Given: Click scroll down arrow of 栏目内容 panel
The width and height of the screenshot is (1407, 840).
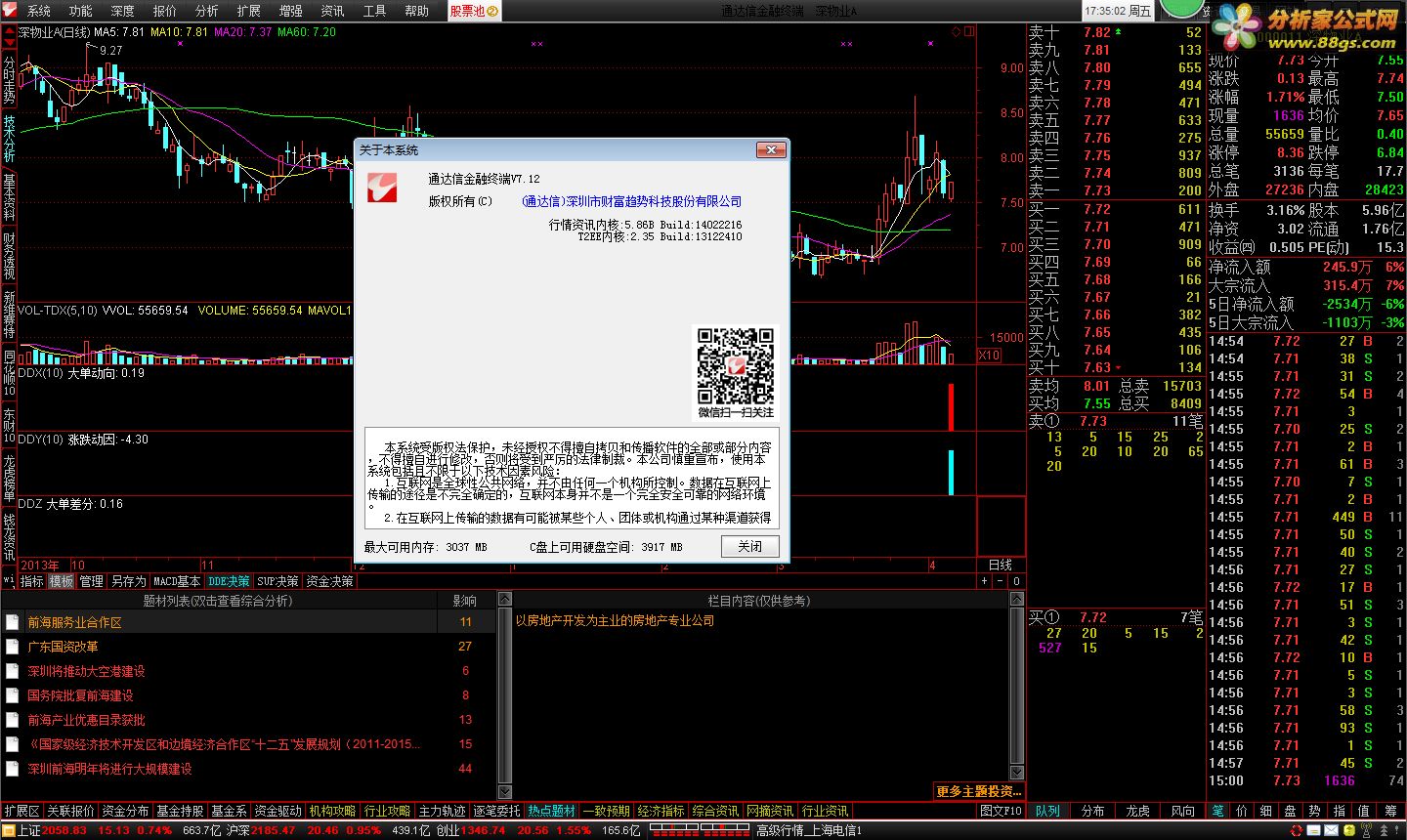Looking at the screenshot, I should click(x=1016, y=774).
